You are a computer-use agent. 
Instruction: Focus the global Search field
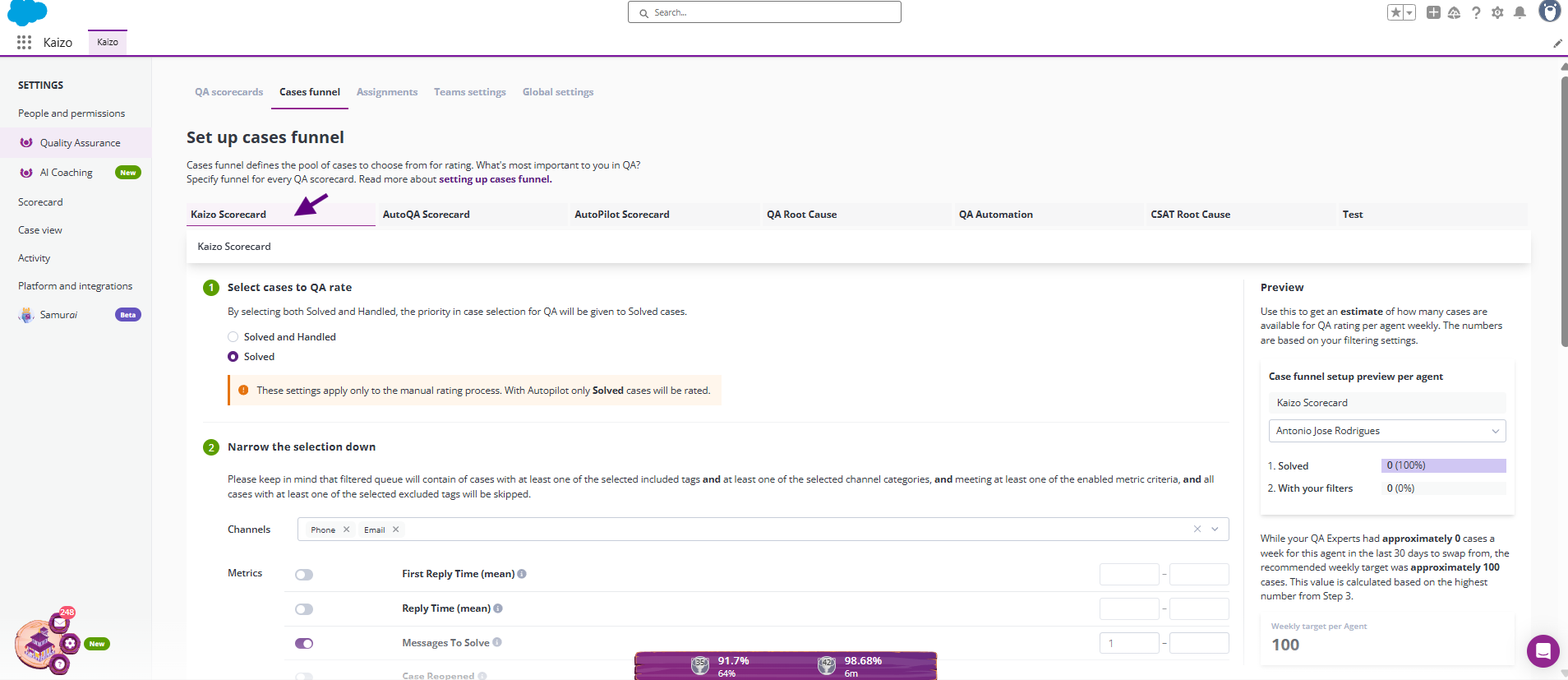point(764,12)
